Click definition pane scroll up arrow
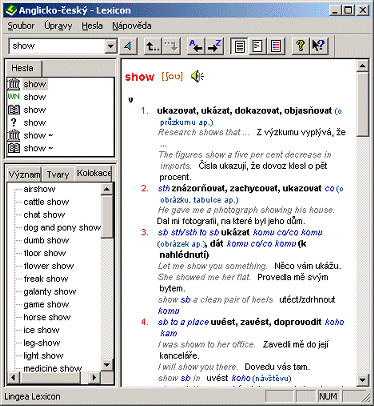This screenshot has width=374, height=406. (x=362, y=66)
